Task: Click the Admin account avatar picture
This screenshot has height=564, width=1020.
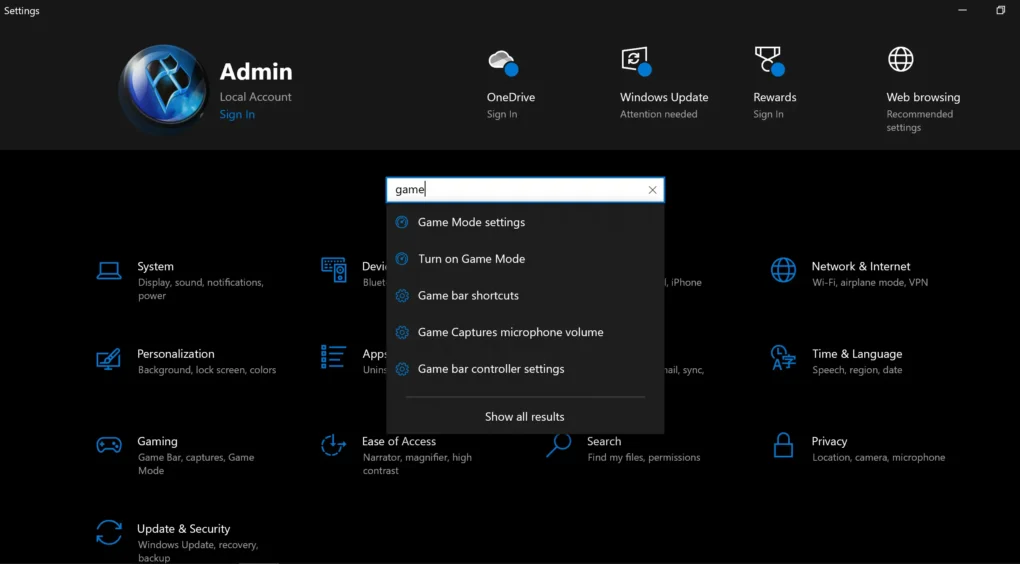Action: tap(164, 88)
